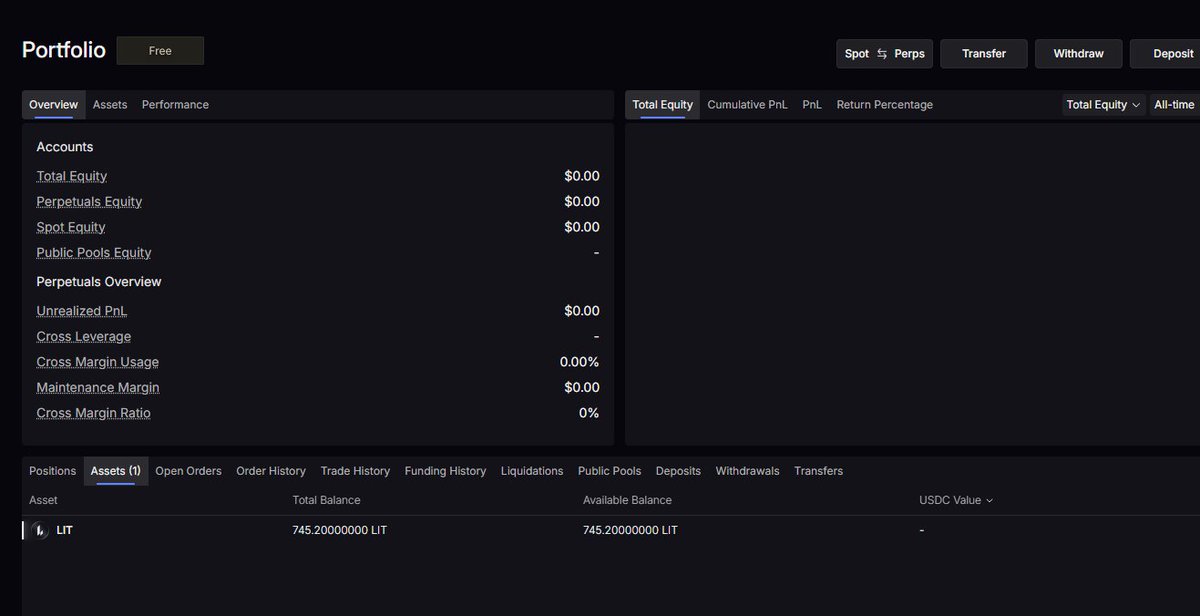1200x616 pixels.
Task: Click the Deposit button
Action: coord(1172,53)
